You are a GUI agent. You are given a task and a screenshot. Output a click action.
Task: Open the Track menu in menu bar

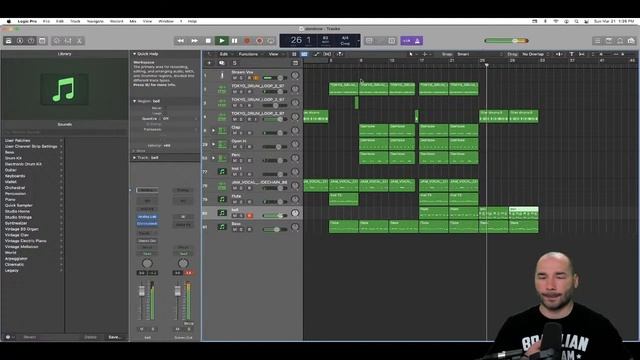75,21
